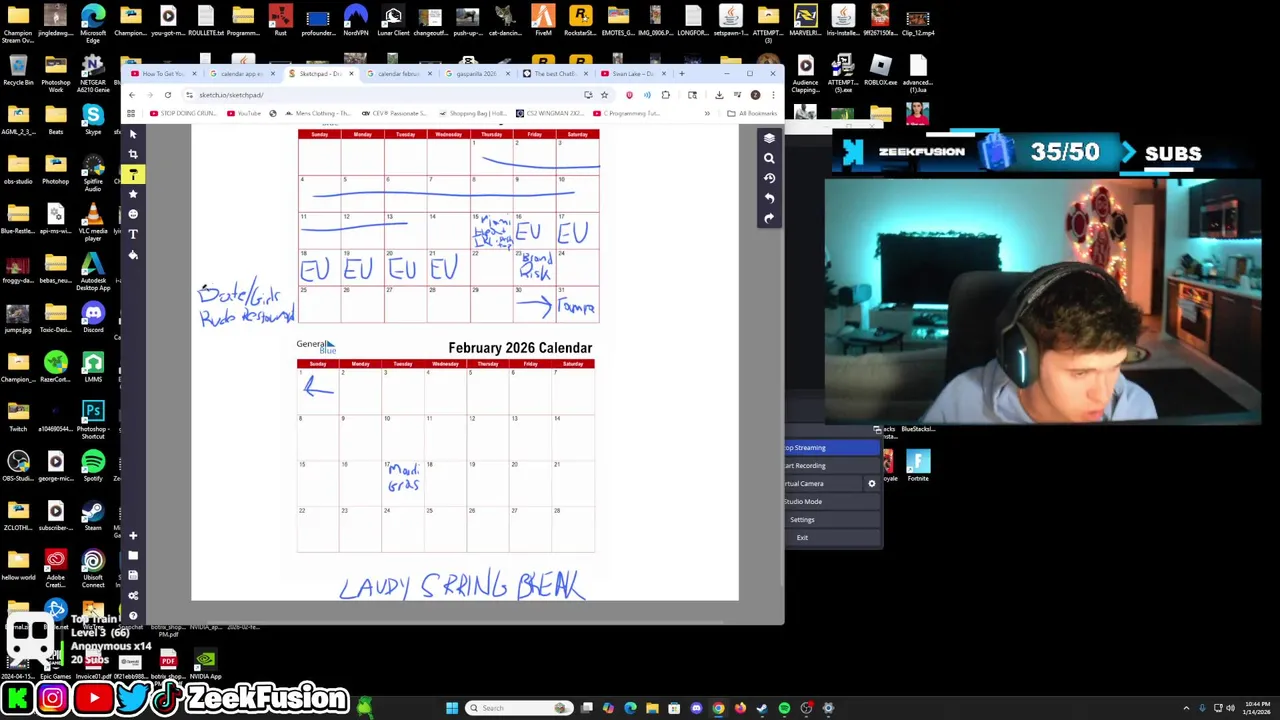Reload the page in Chrome
Viewport: 1280px width, 720px height.
point(168,95)
